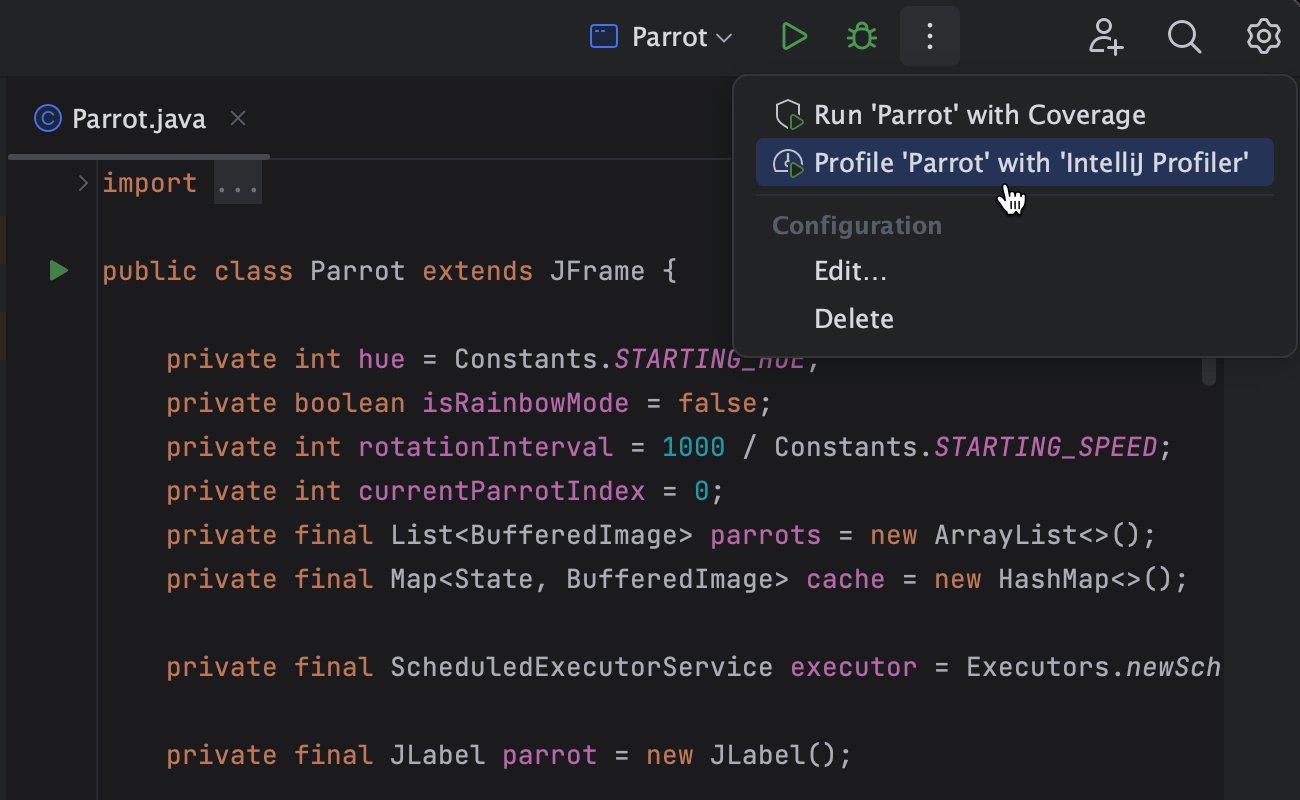Click ArrayList<>() constructor call
The width and height of the screenshot is (1300, 800).
point(1037,535)
